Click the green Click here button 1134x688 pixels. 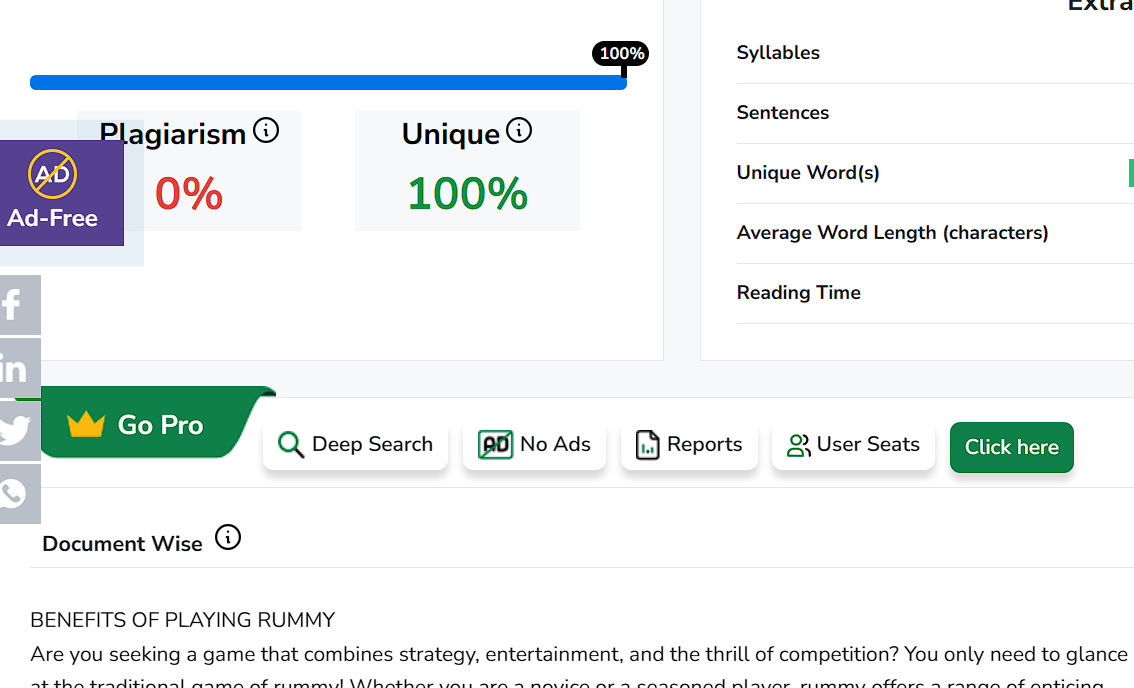[1012, 447]
